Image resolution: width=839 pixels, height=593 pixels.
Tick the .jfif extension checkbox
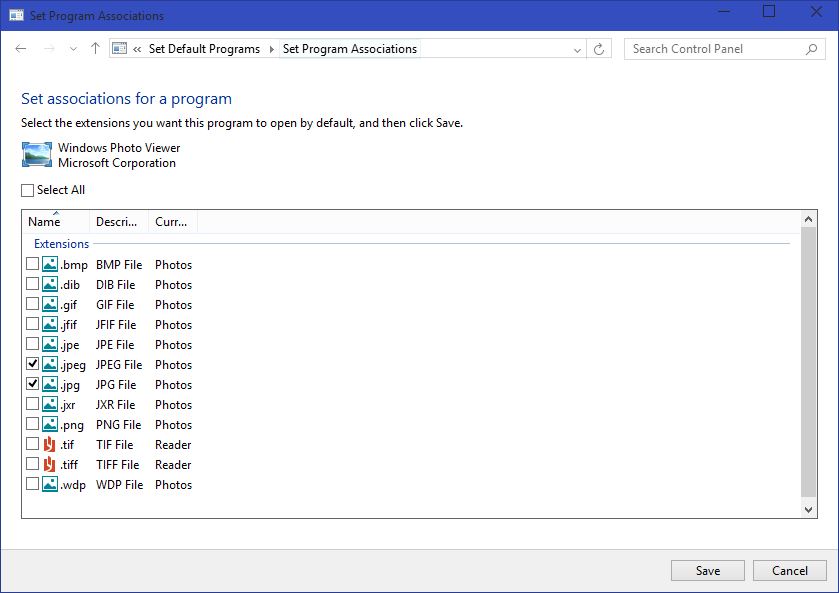click(x=33, y=324)
